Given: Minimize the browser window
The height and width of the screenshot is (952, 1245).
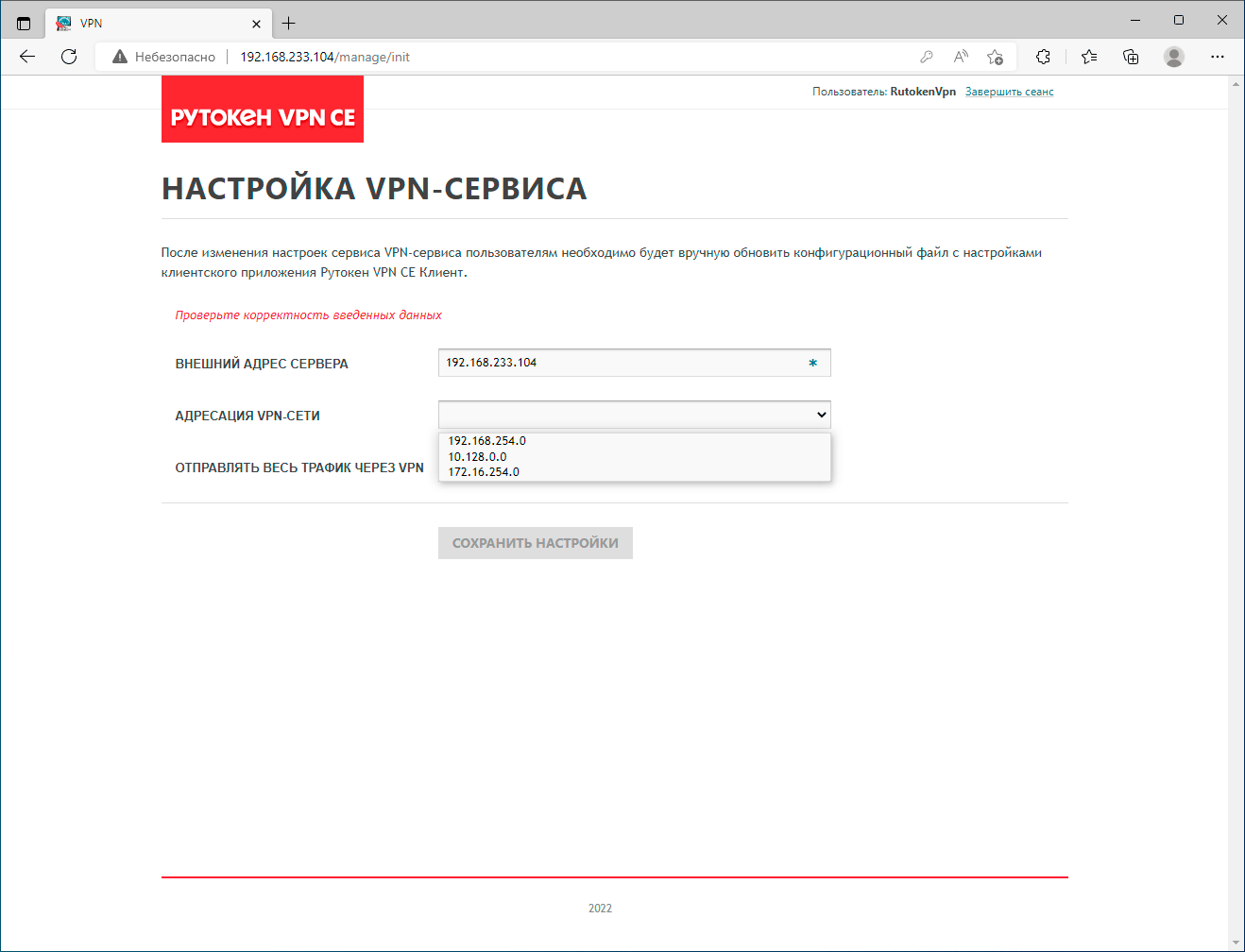Looking at the screenshot, I should [x=1135, y=20].
